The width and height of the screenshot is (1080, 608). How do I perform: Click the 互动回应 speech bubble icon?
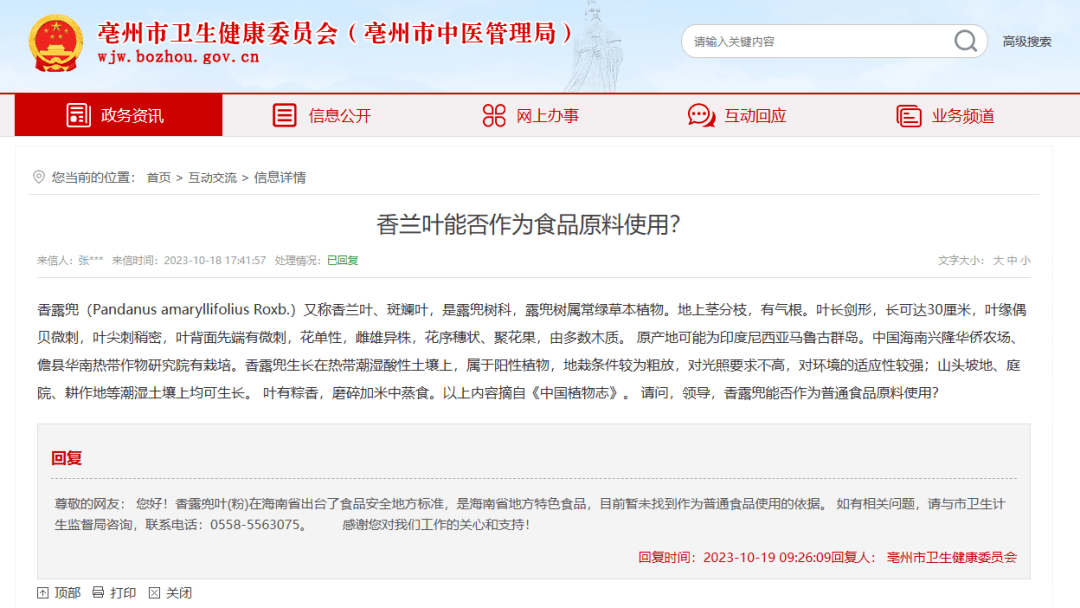(702, 115)
